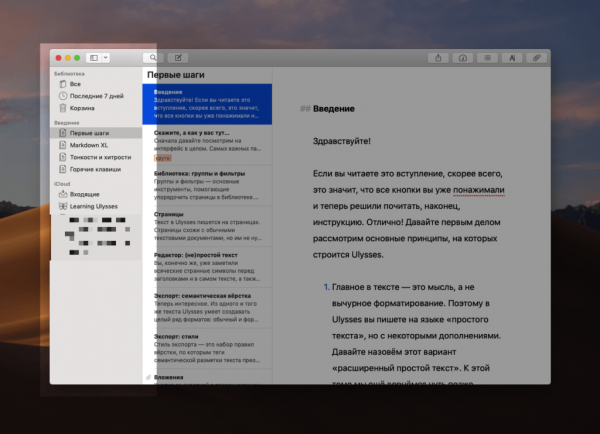Click the sheet icon beside Markdown XL
Viewport: 600px width, 434px height.
point(63,145)
